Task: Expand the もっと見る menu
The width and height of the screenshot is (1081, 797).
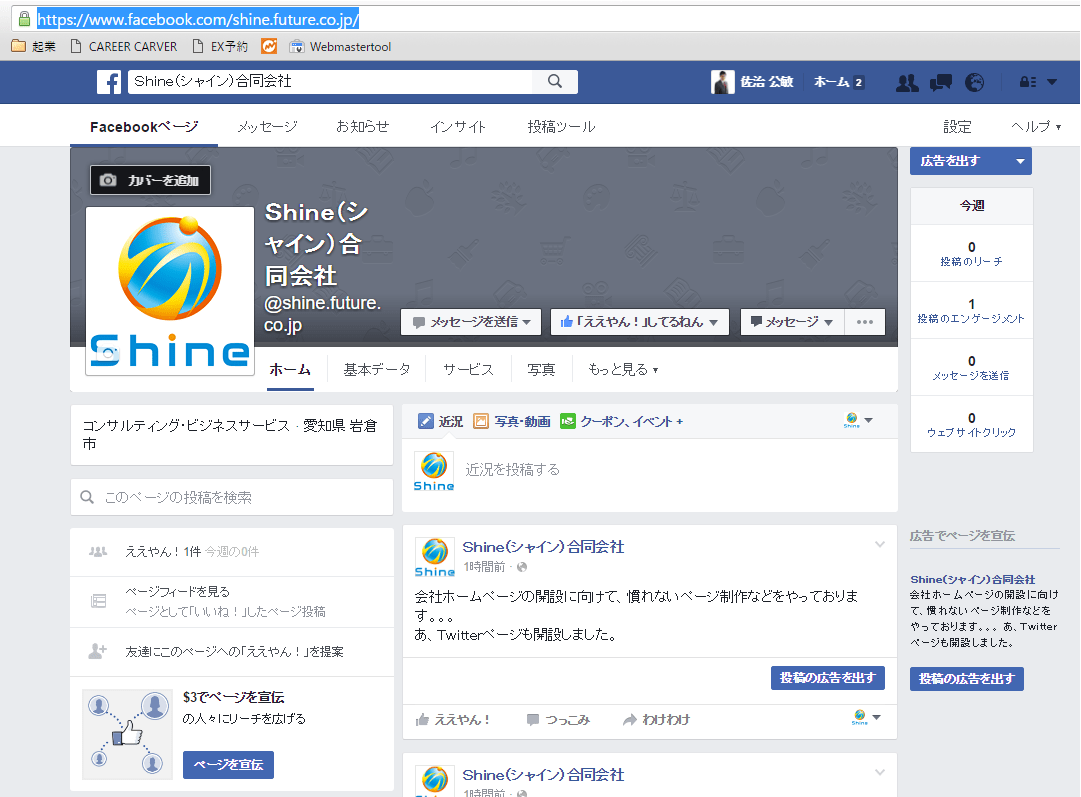Action: click(x=623, y=370)
